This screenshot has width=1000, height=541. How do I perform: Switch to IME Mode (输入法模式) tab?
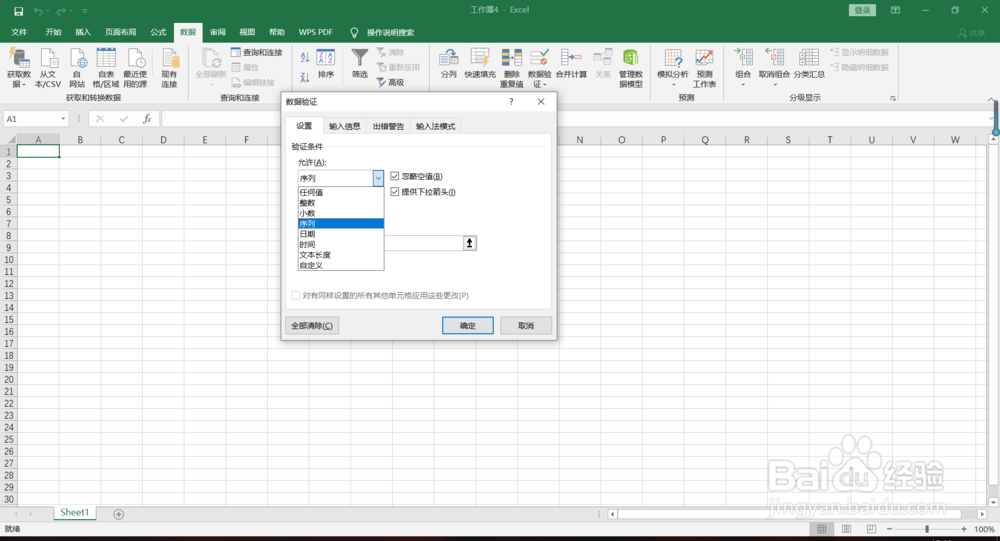tap(436, 126)
